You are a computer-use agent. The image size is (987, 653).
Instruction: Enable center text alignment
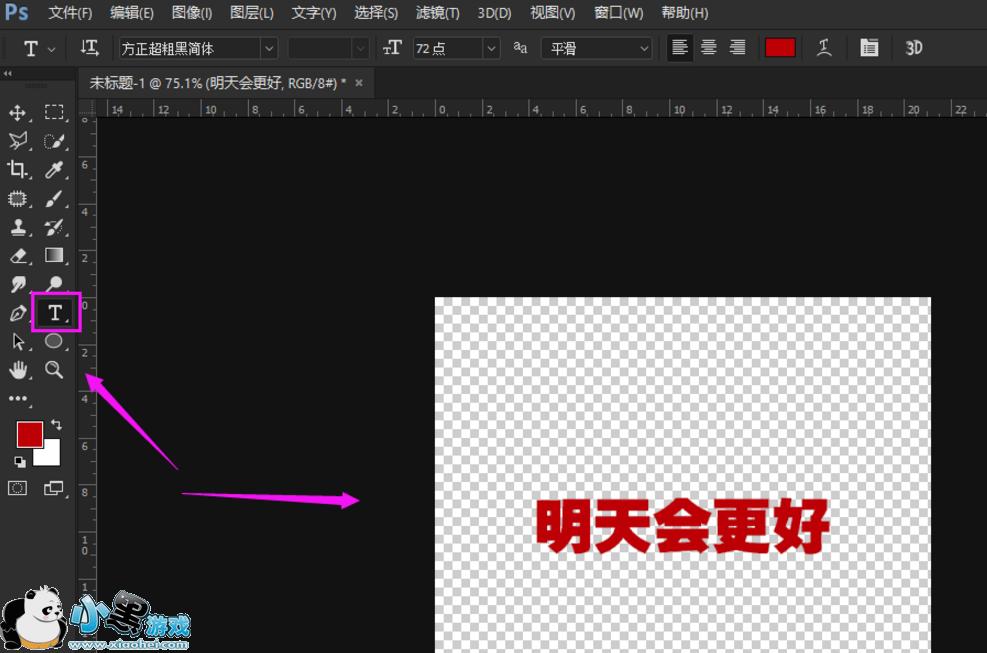click(709, 48)
